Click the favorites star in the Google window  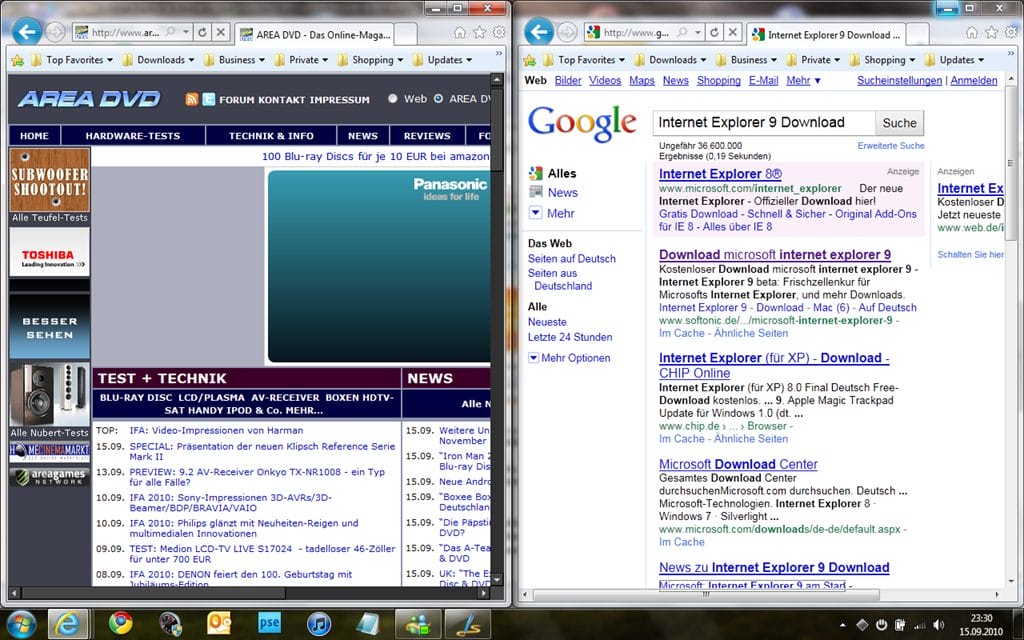coord(991,33)
